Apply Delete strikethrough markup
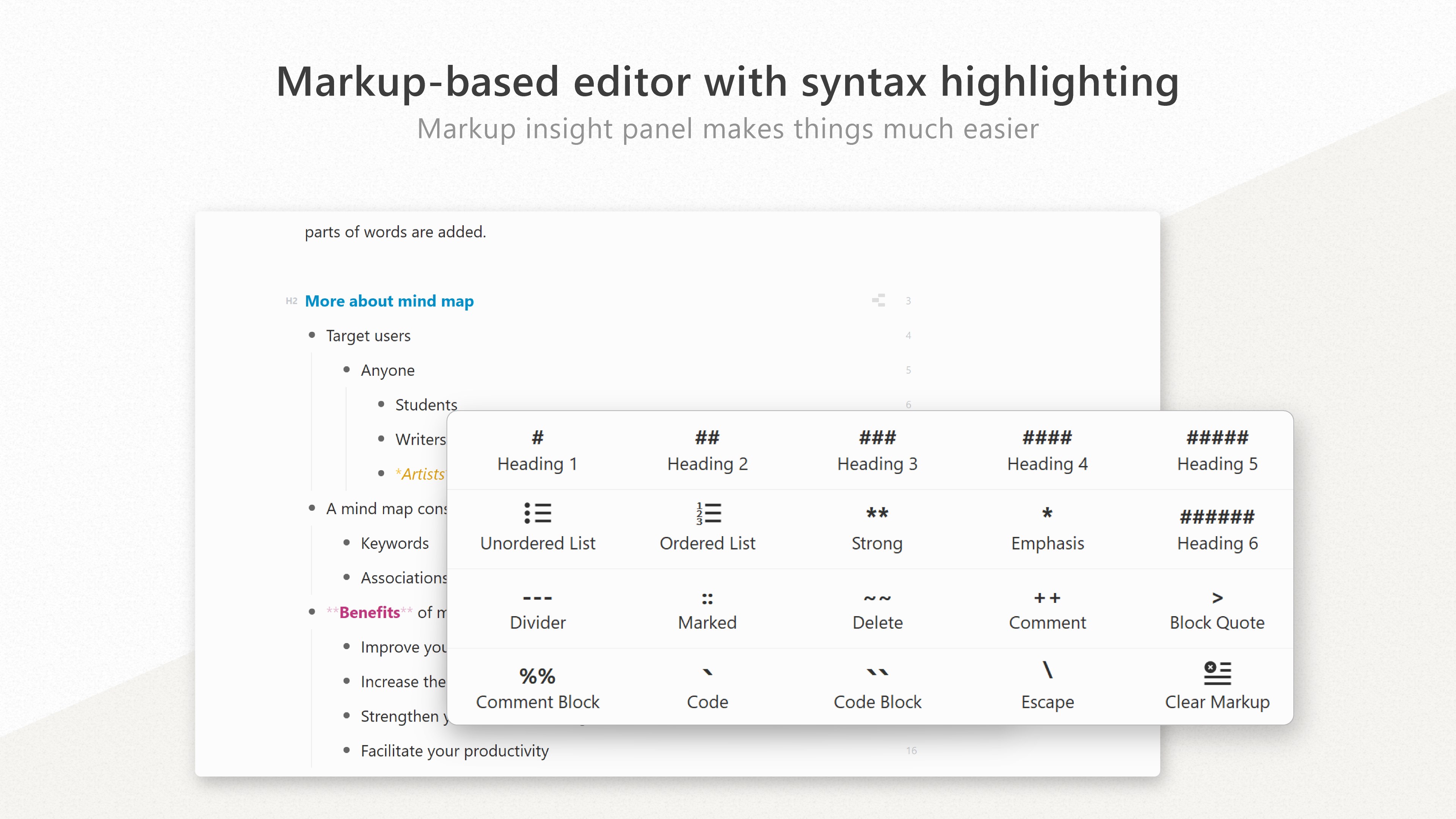This screenshot has height=819, width=1456. (x=877, y=609)
